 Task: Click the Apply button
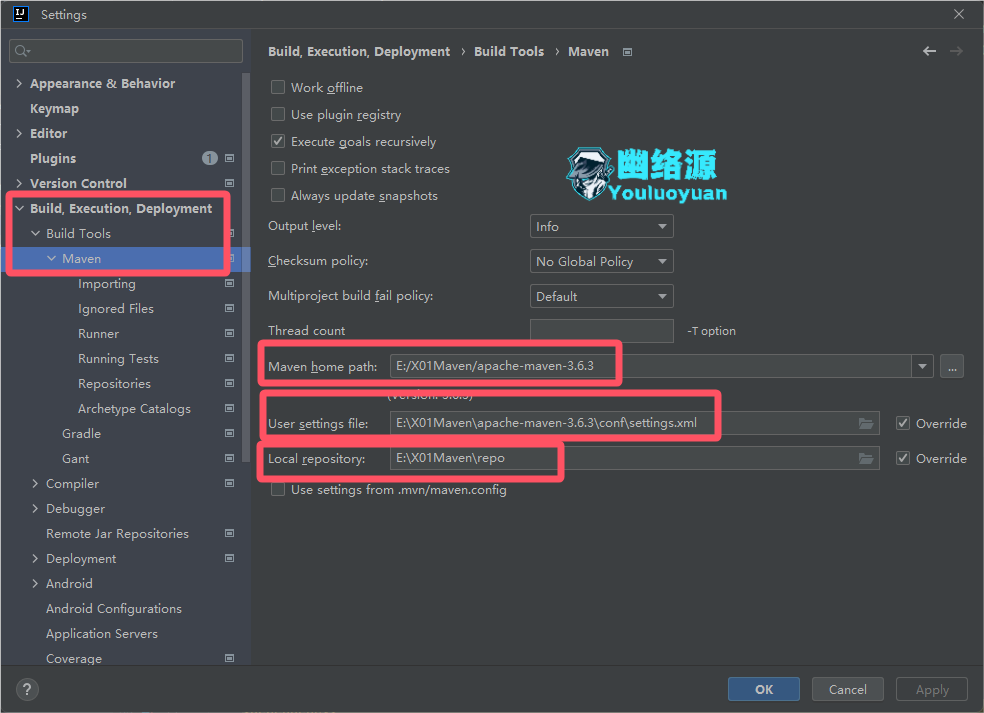coord(932,689)
